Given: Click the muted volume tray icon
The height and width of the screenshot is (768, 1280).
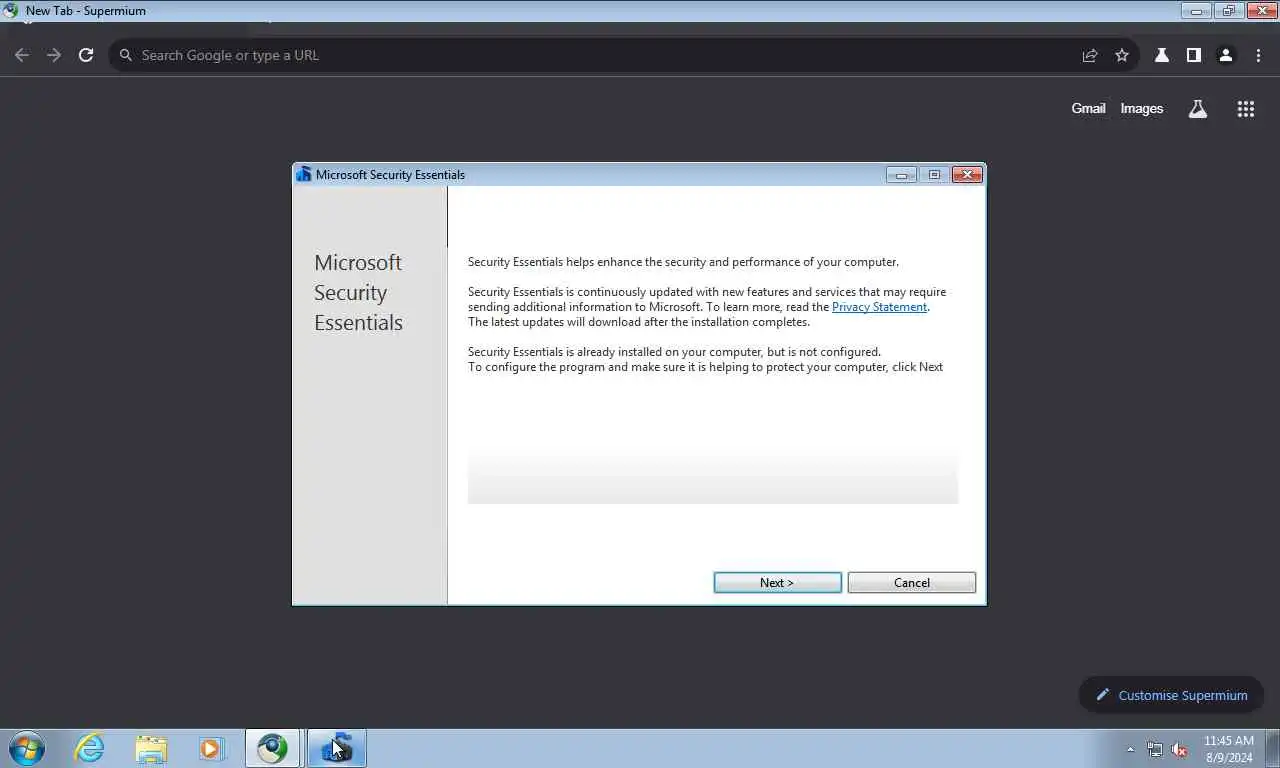Looking at the screenshot, I should (1179, 749).
